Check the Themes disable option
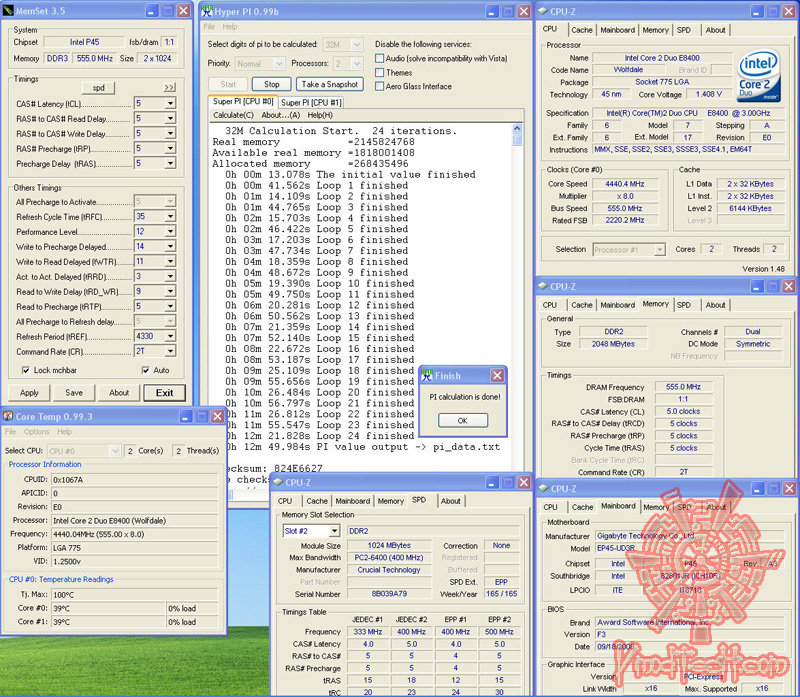800x697 pixels. [x=379, y=71]
